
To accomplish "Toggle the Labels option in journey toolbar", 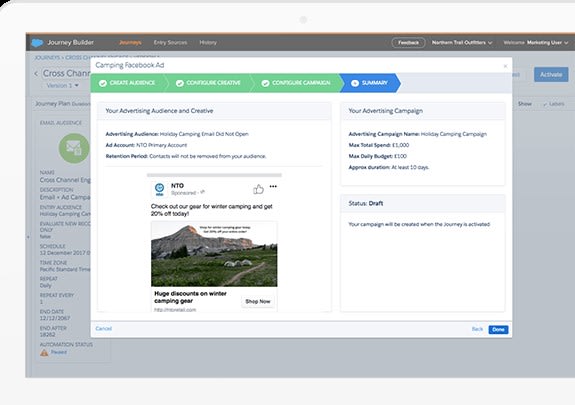I will click(x=554, y=104).
